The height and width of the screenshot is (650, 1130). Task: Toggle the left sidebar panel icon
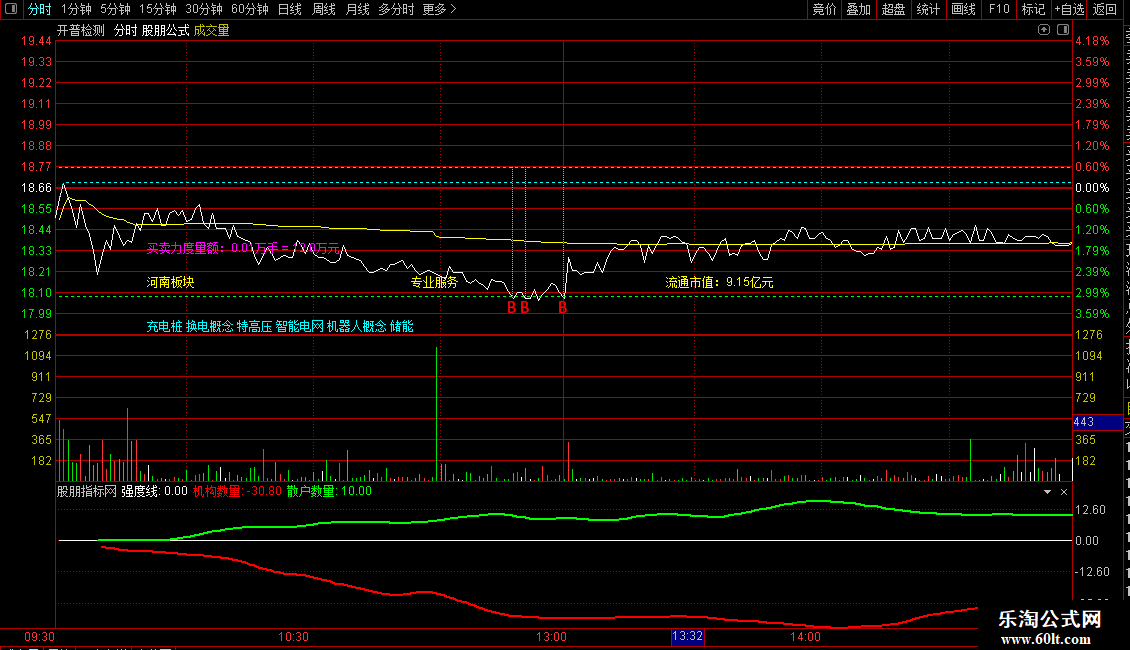(x=11, y=9)
